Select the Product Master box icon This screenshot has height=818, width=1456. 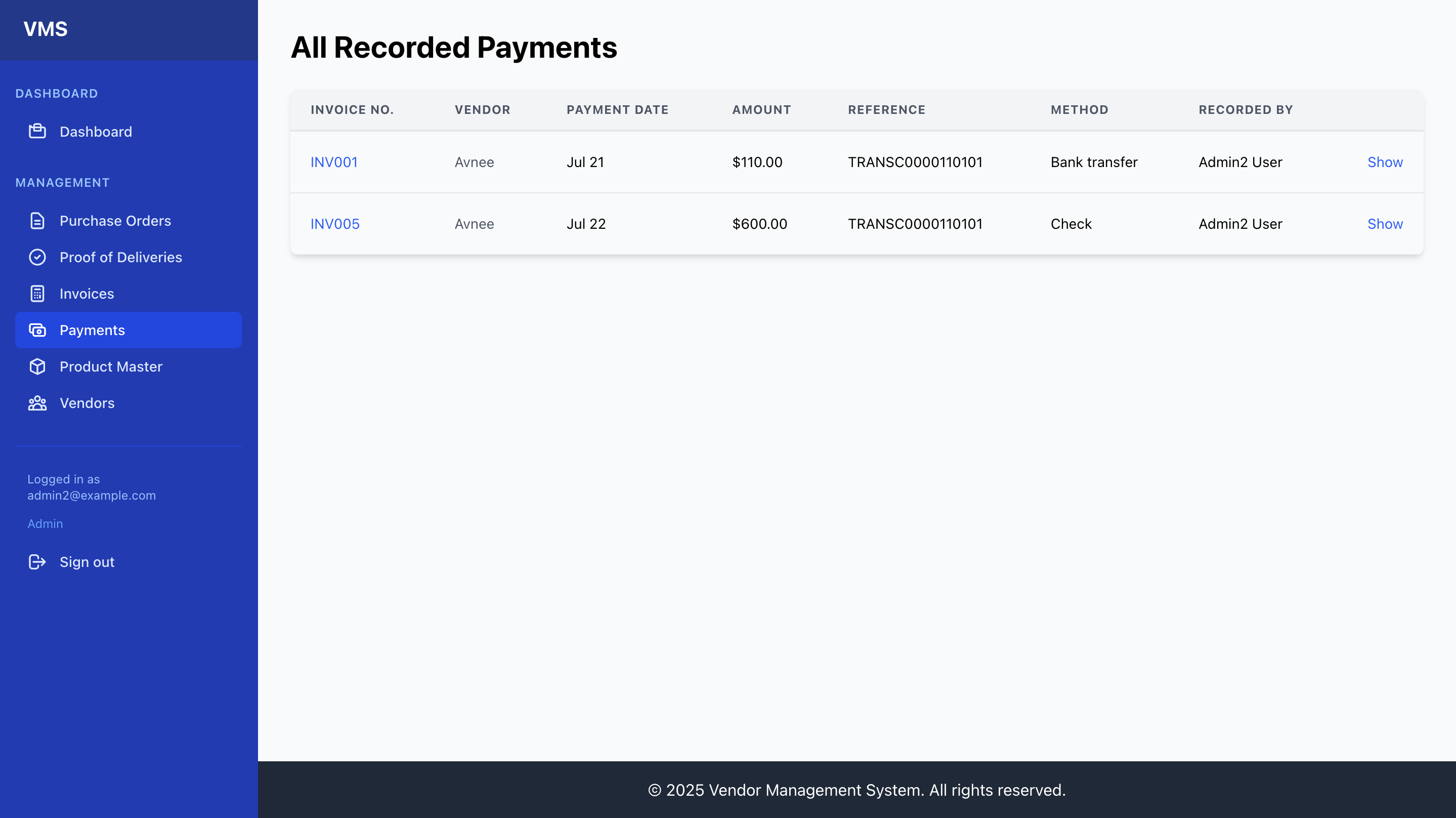(37, 366)
